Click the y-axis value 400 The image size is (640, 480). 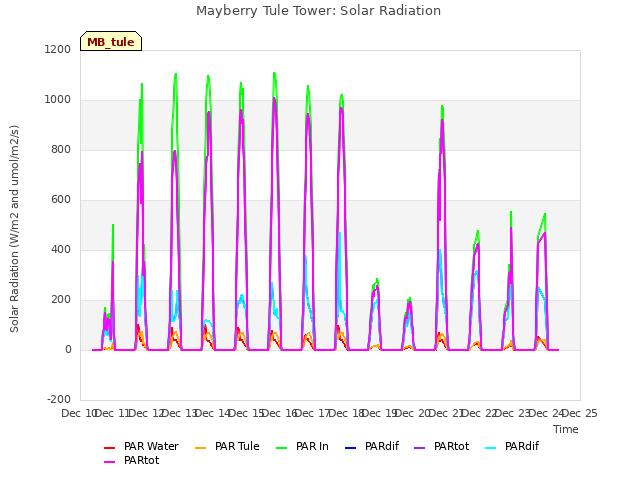[61, 250]
